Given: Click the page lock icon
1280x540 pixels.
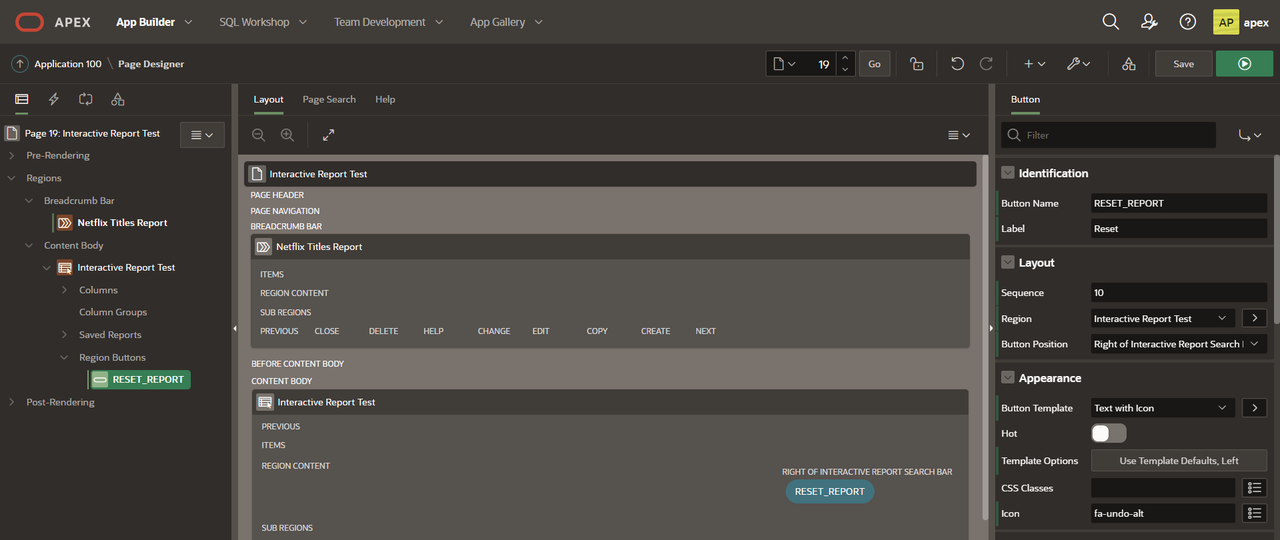Looking at the screenshot, I should coord(917,64).
